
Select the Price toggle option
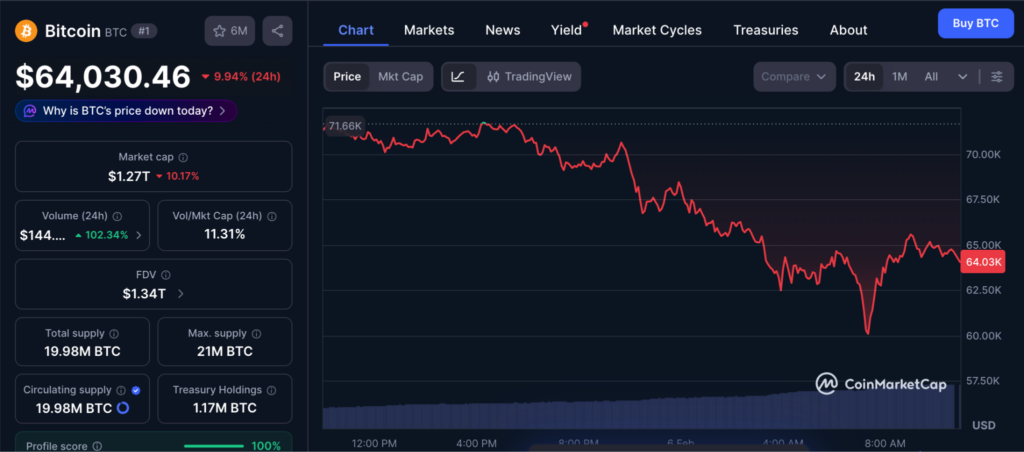click(x=347, y=77)
